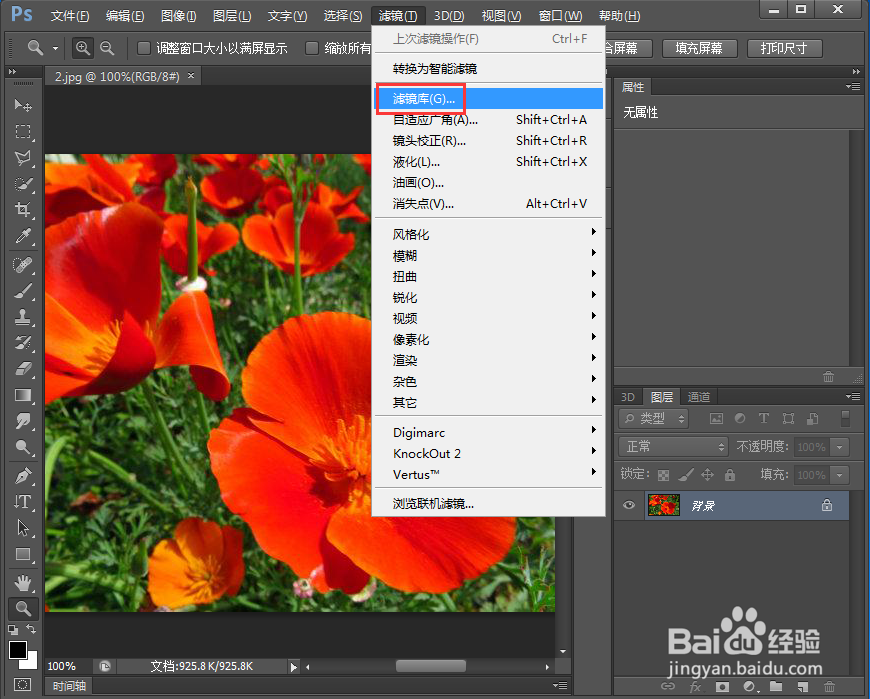The width and height of the screenshot is (870, 699).
Task: Delete layer using trash icon
Action: (829, 687)
